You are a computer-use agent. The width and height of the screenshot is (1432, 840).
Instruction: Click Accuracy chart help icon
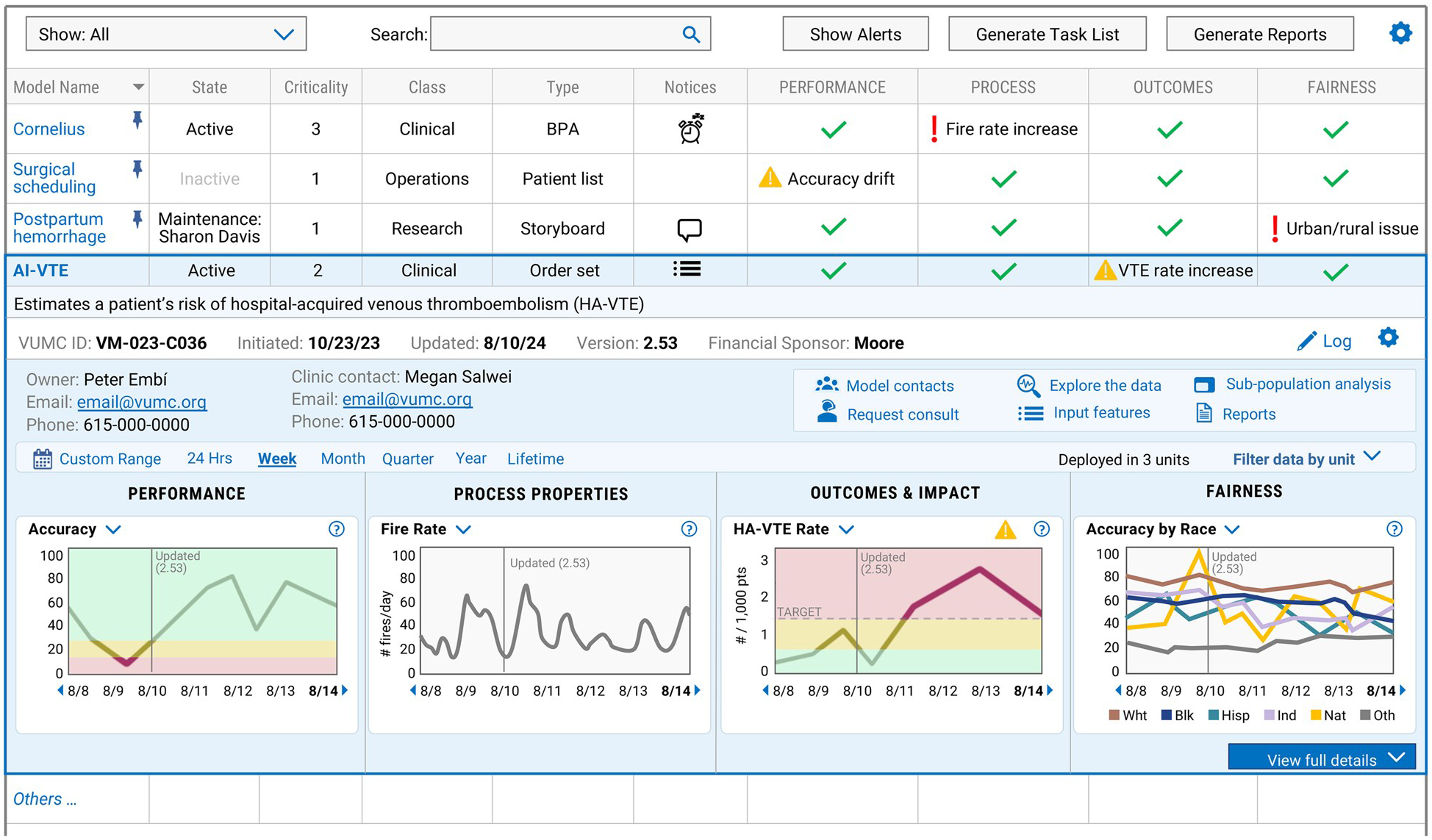[x=337, y=529]
